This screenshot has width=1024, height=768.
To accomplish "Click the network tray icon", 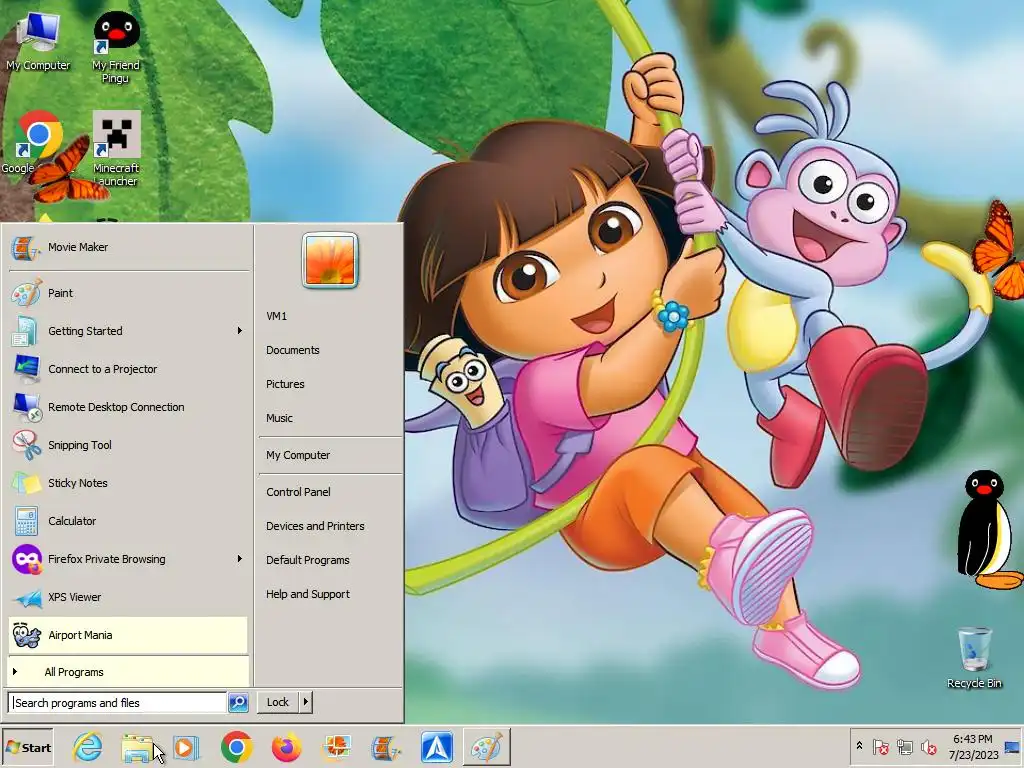I will pyautogui.click(x=904, y=746).
